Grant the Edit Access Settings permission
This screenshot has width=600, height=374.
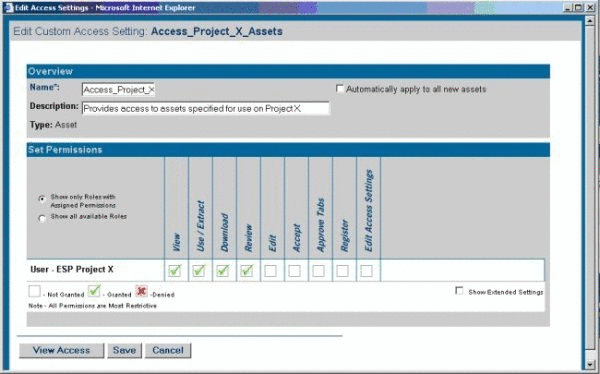click(366, 271)
